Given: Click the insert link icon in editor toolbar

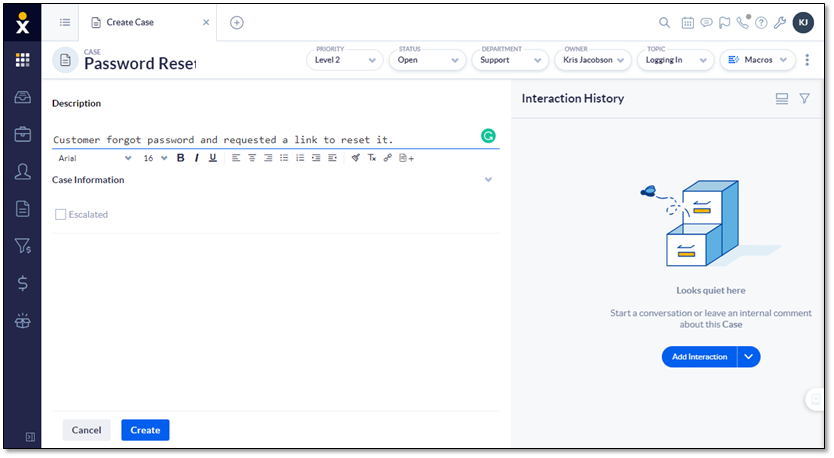Looking at the screenshot, I should pos(388,158).
